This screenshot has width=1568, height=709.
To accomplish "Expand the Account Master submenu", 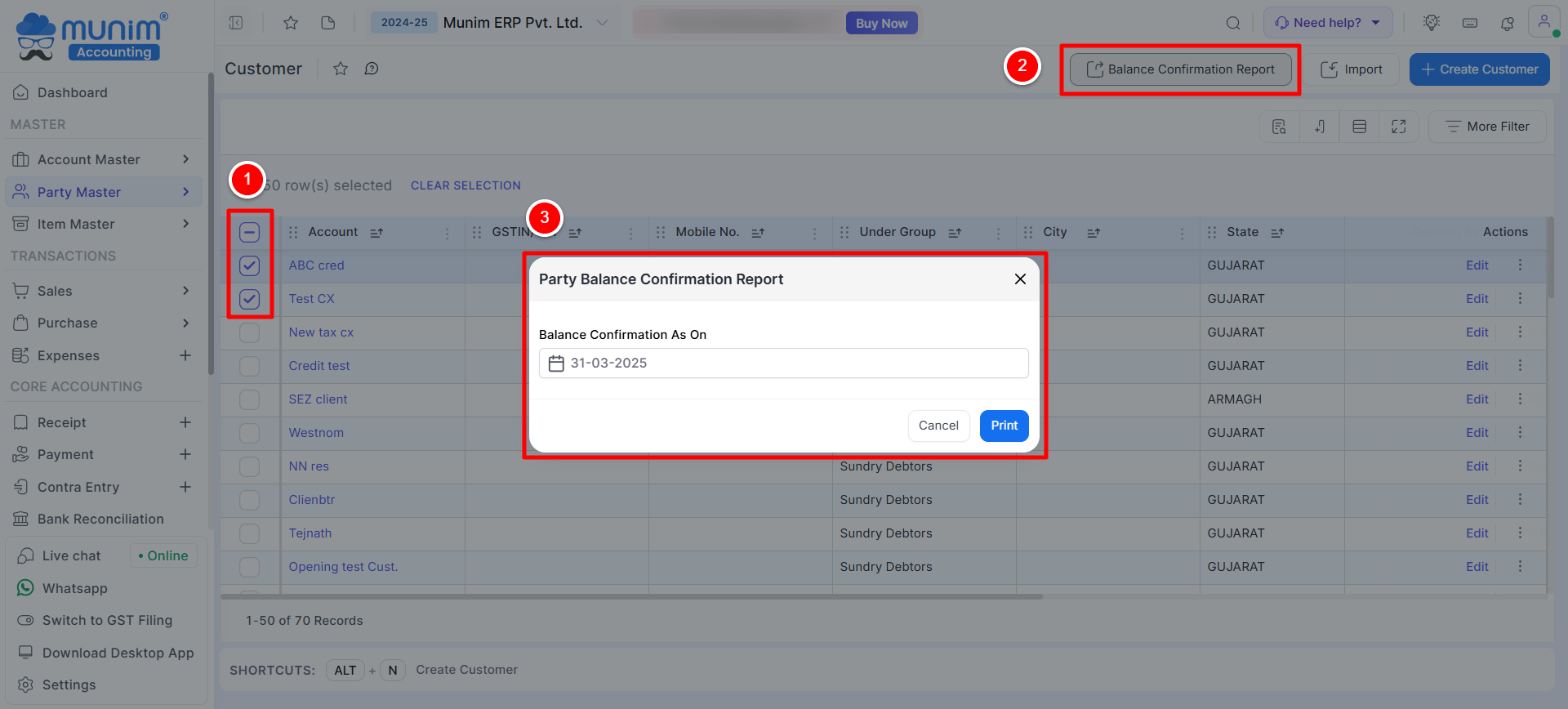I will tap(185, 159).
